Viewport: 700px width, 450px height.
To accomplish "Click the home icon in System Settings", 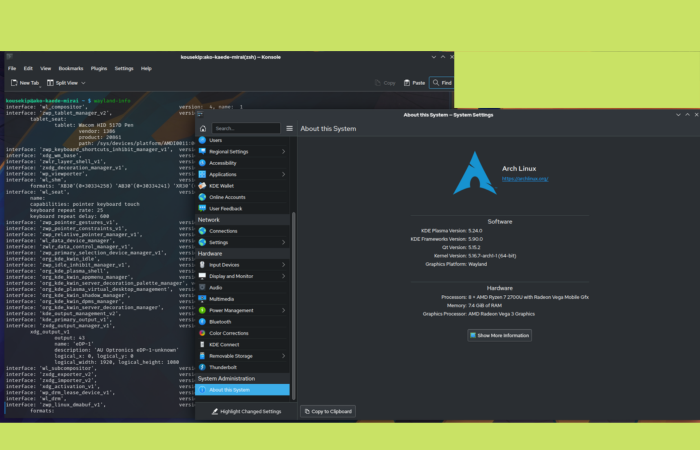I will tap(203, 129).
